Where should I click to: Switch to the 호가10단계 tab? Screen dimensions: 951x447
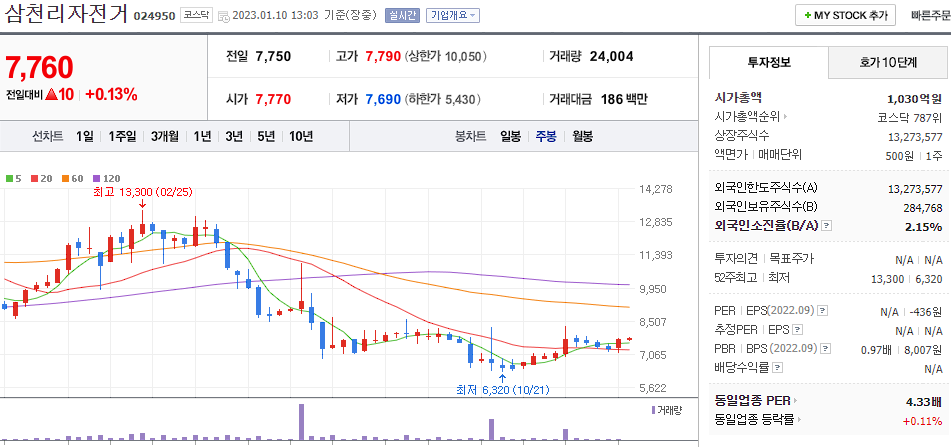click(x=888, y=62)
